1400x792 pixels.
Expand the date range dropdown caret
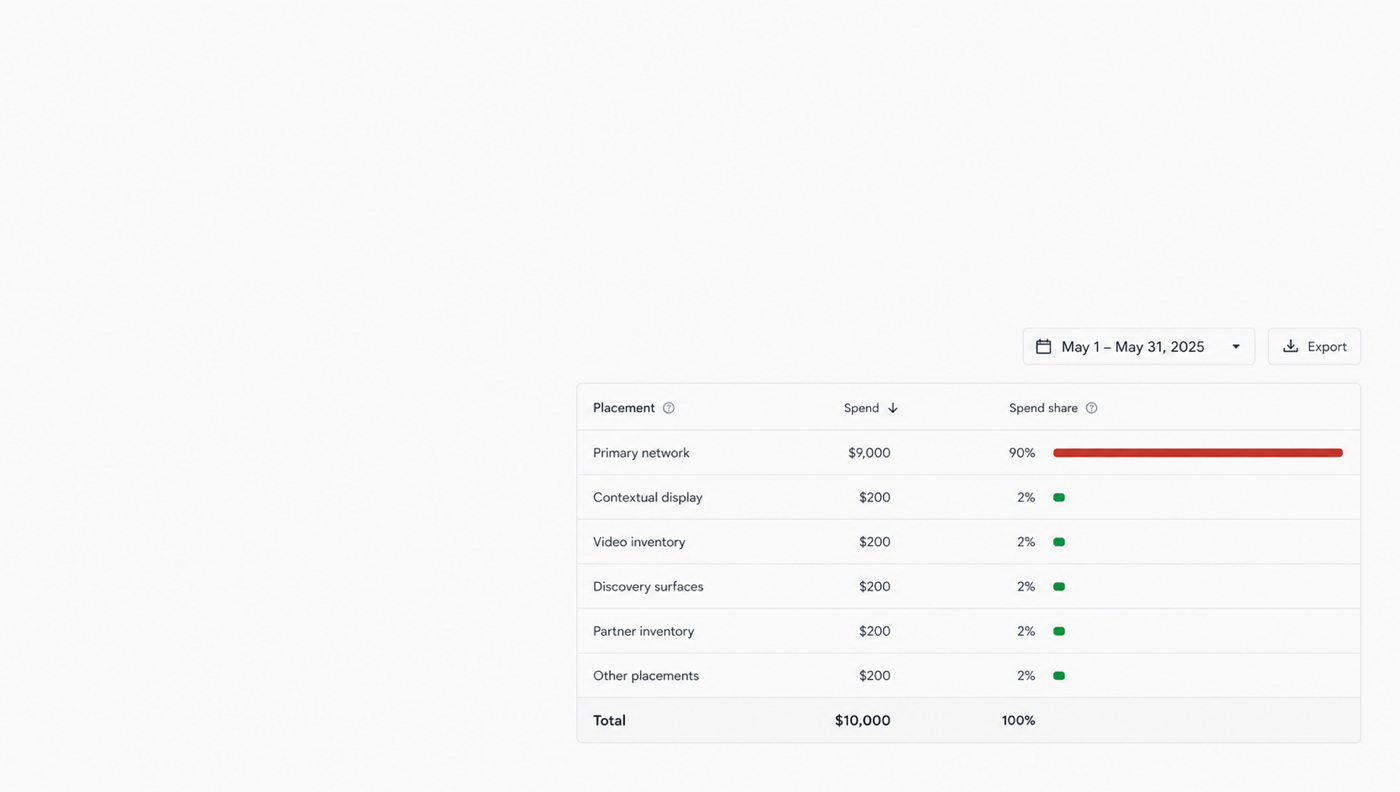pos(1236,347)
